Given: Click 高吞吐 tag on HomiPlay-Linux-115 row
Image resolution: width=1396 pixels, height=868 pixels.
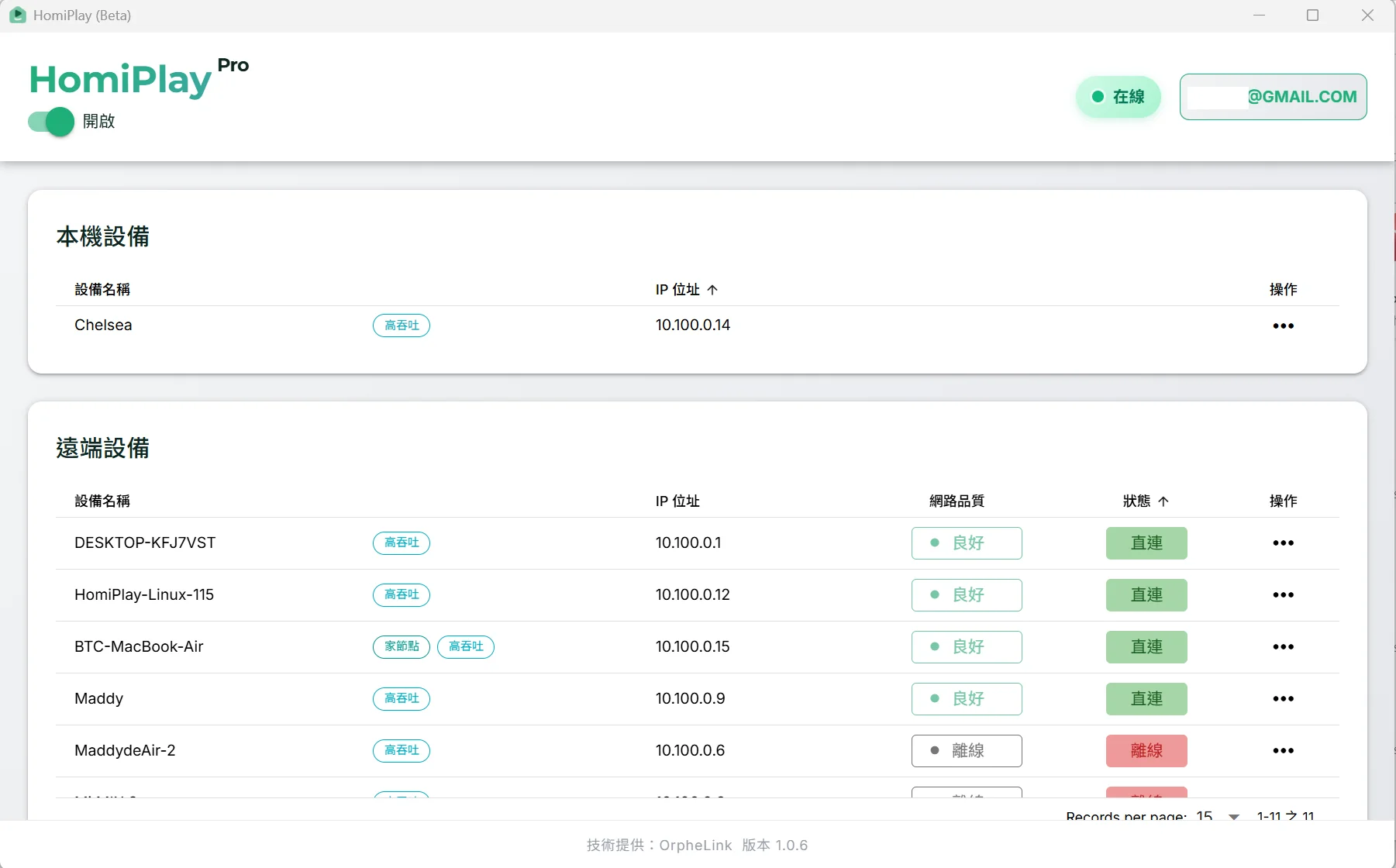Looking at the screenshot, I should click(x=402, y=595).
